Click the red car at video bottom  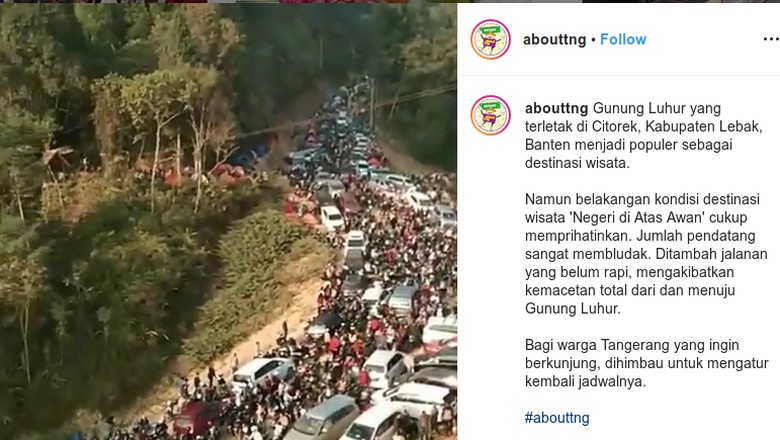196,417
